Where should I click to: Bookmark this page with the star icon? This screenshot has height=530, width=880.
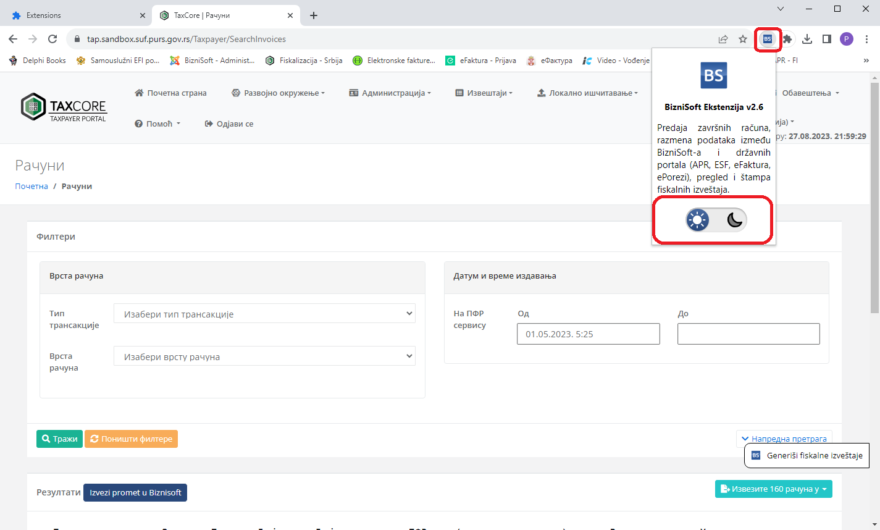coord(743,39)
